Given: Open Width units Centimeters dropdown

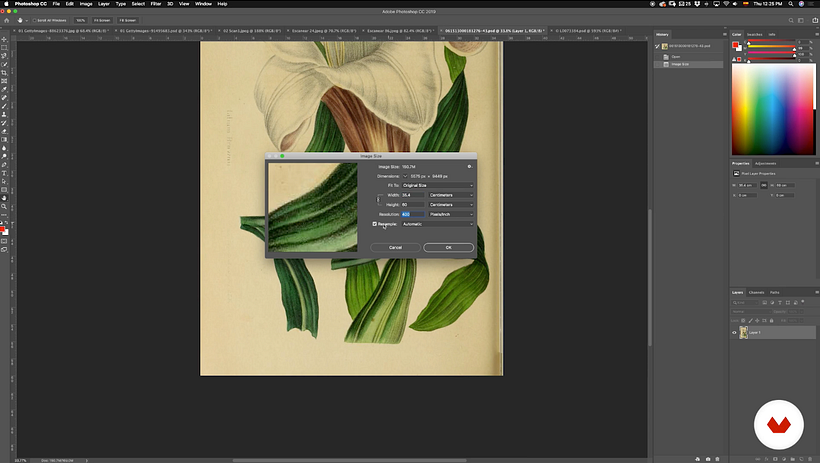Looking at the screenshot, I should tap(451, 195).
